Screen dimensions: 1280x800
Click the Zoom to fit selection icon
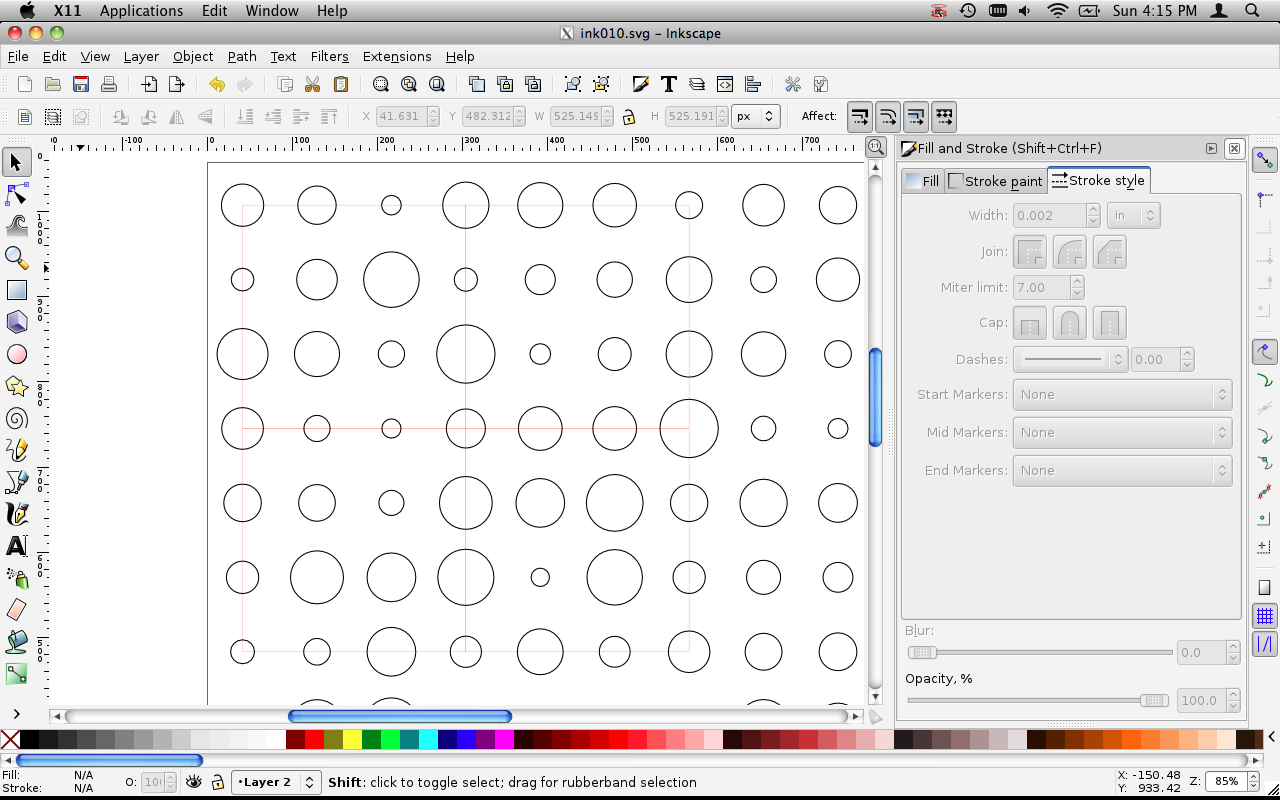coord(381,85)
